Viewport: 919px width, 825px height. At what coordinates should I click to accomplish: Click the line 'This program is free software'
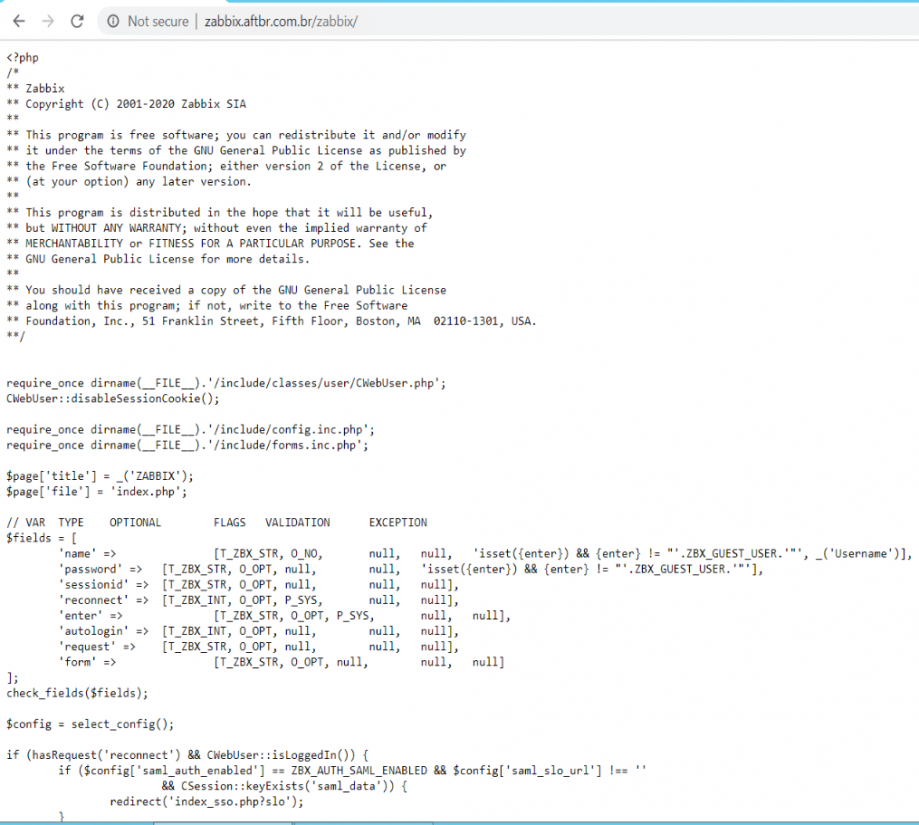(236, 135)
